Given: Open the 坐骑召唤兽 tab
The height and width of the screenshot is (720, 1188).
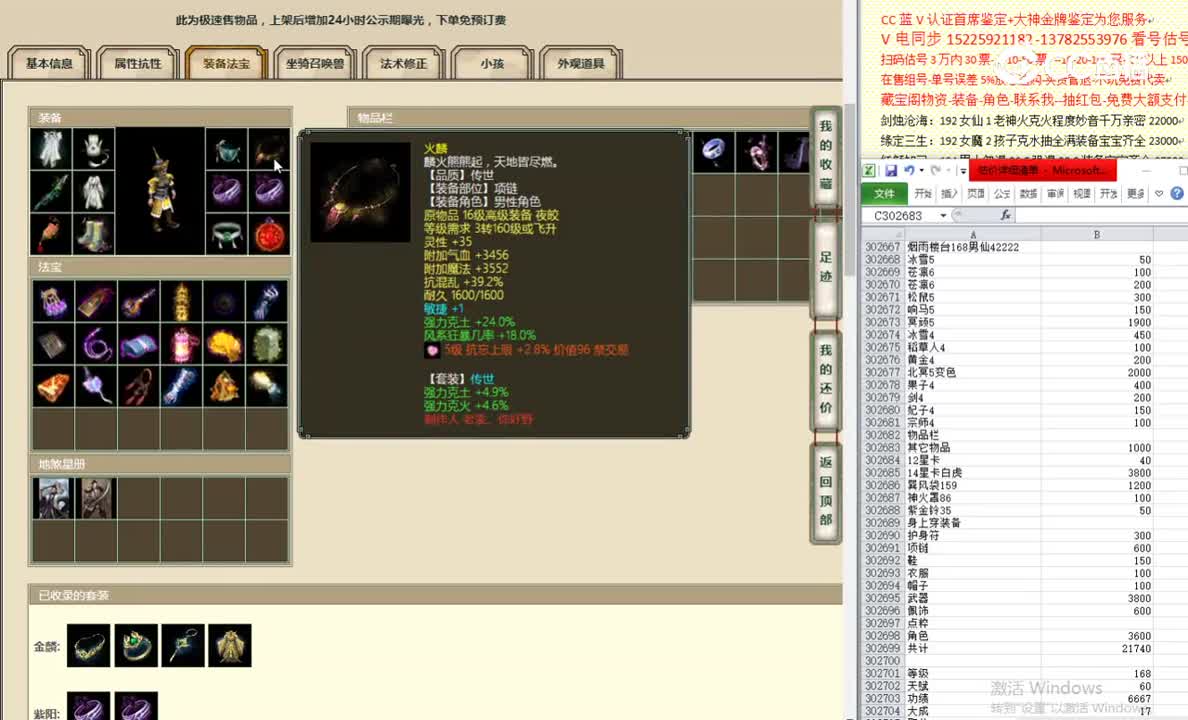Looking at the screenshot, I should pos(315,62).
